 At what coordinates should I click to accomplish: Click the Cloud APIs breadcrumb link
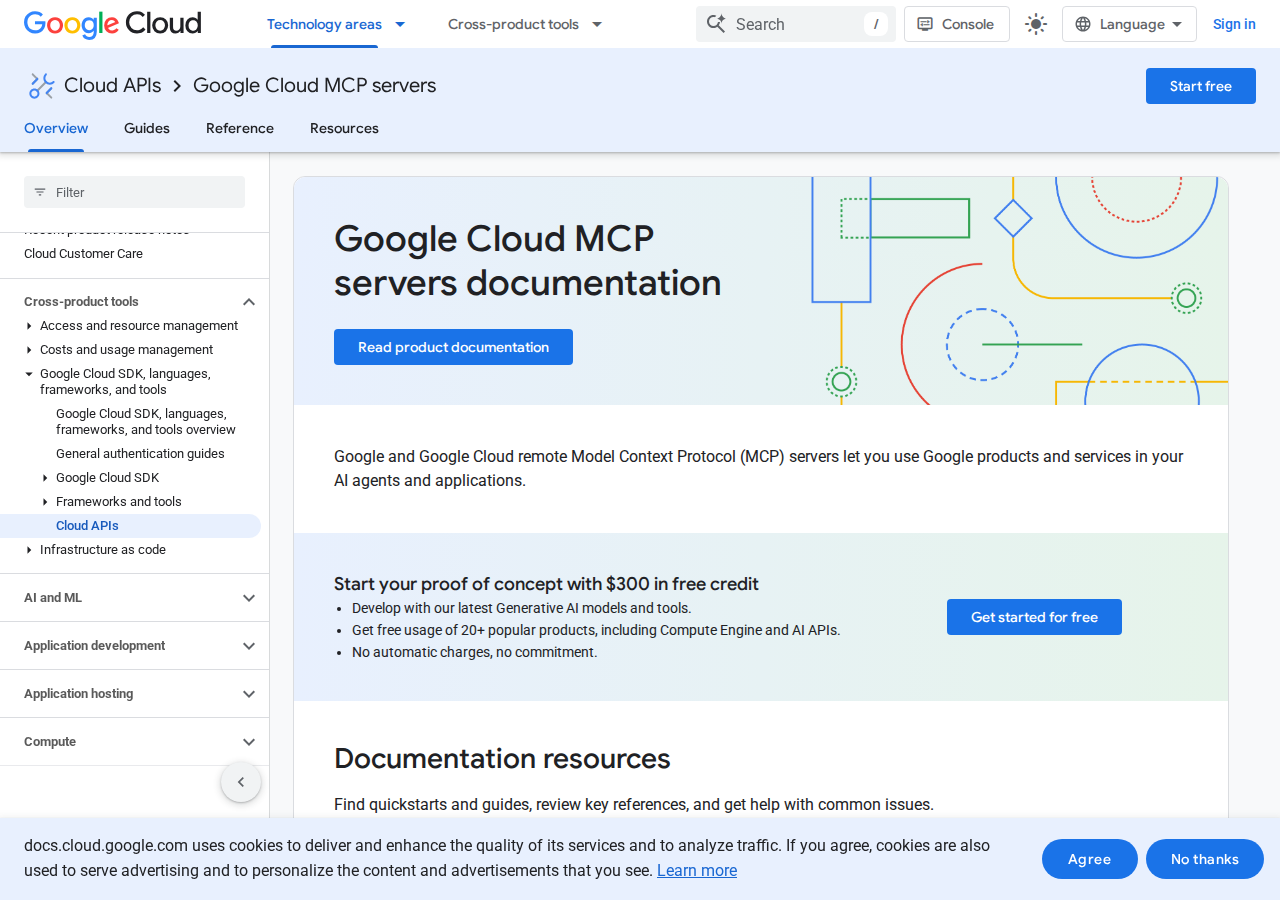tap(113, 86)
